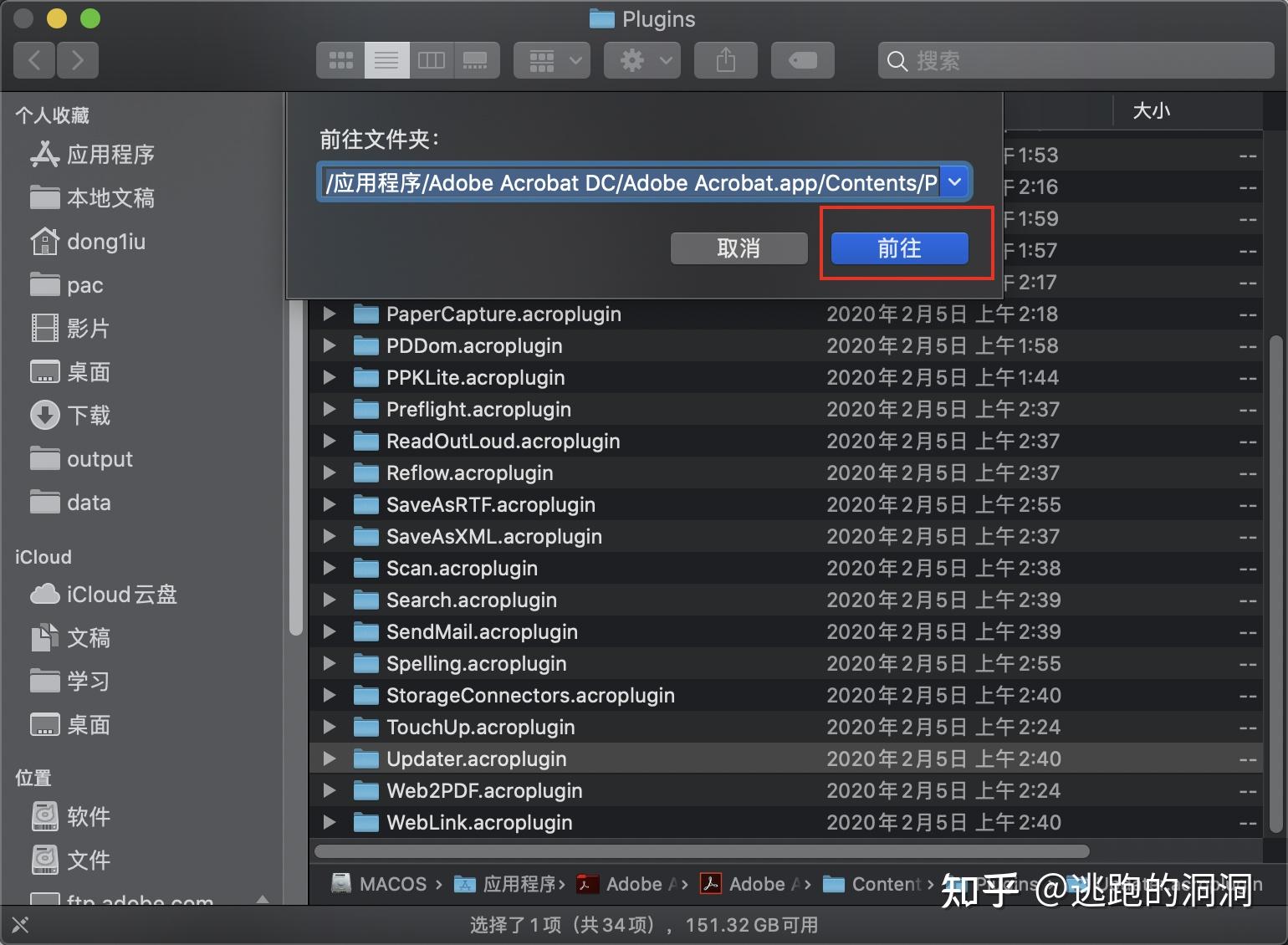Screen dimensions: 1288x945
Task: Select the SaveAsRTF.acroplugin folder
Action: pyautogui.click(x=786, y=504)
